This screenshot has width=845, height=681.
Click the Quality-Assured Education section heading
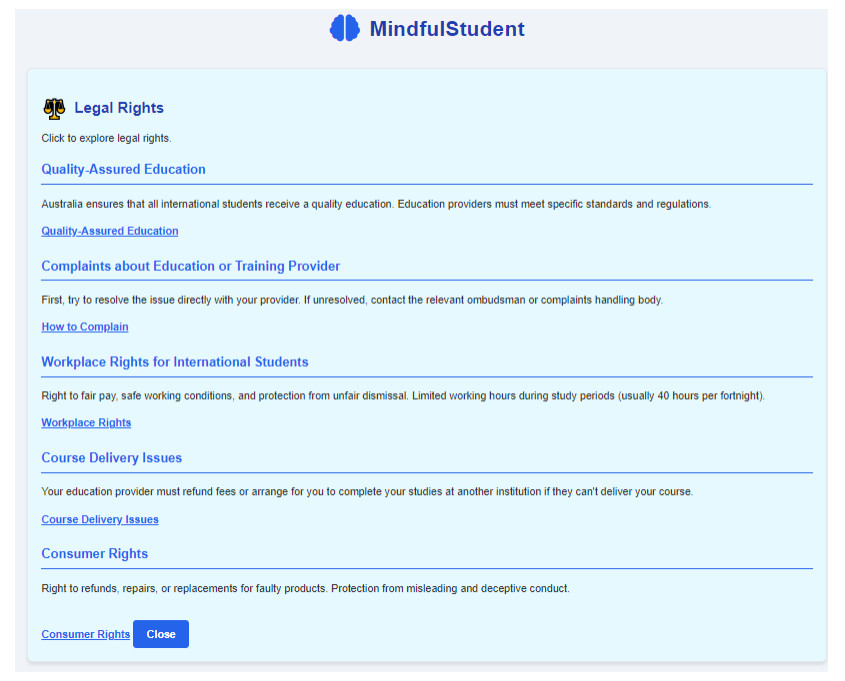tap(123, 169)
